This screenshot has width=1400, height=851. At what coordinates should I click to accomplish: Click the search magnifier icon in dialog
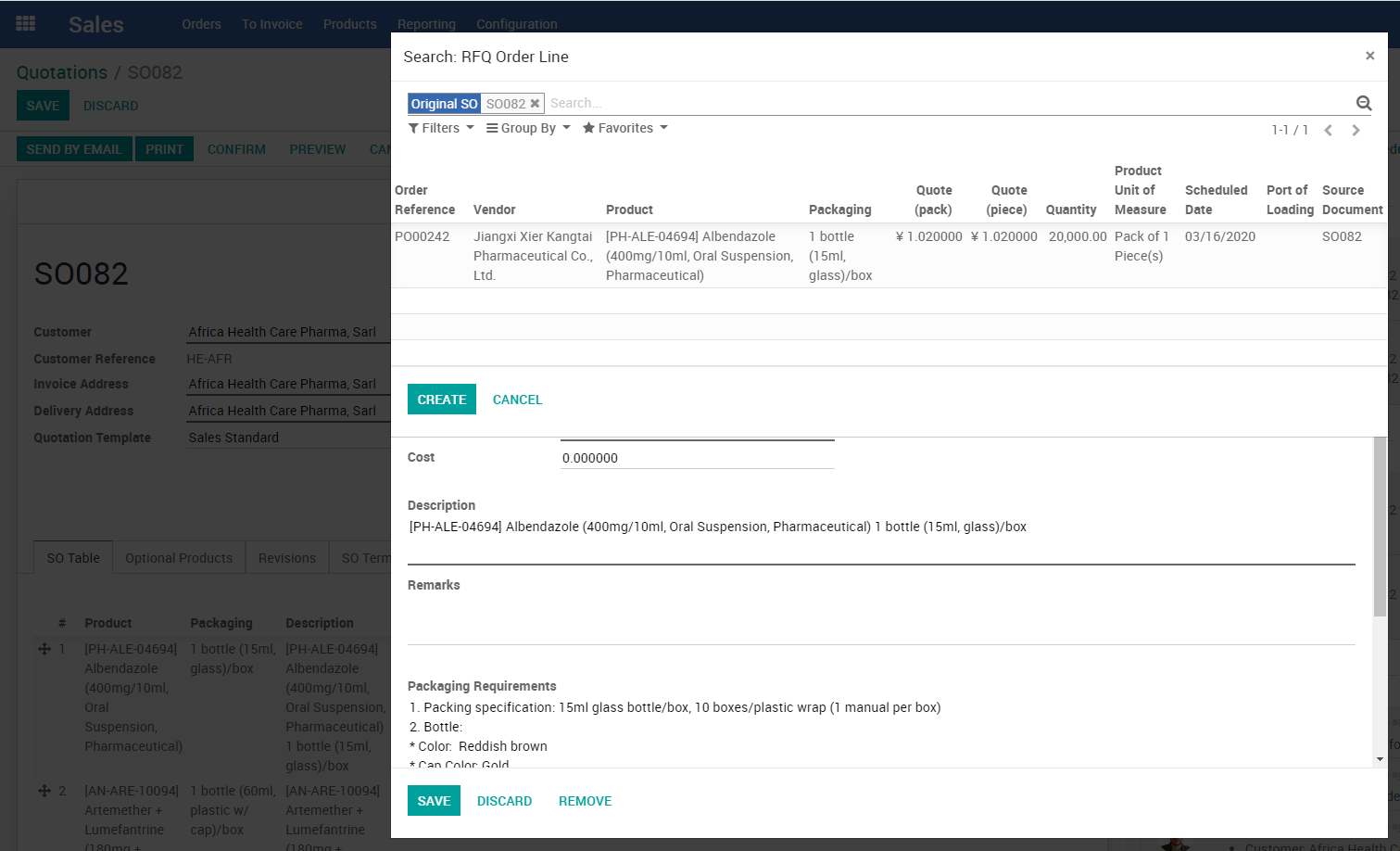click(1363, 103)
